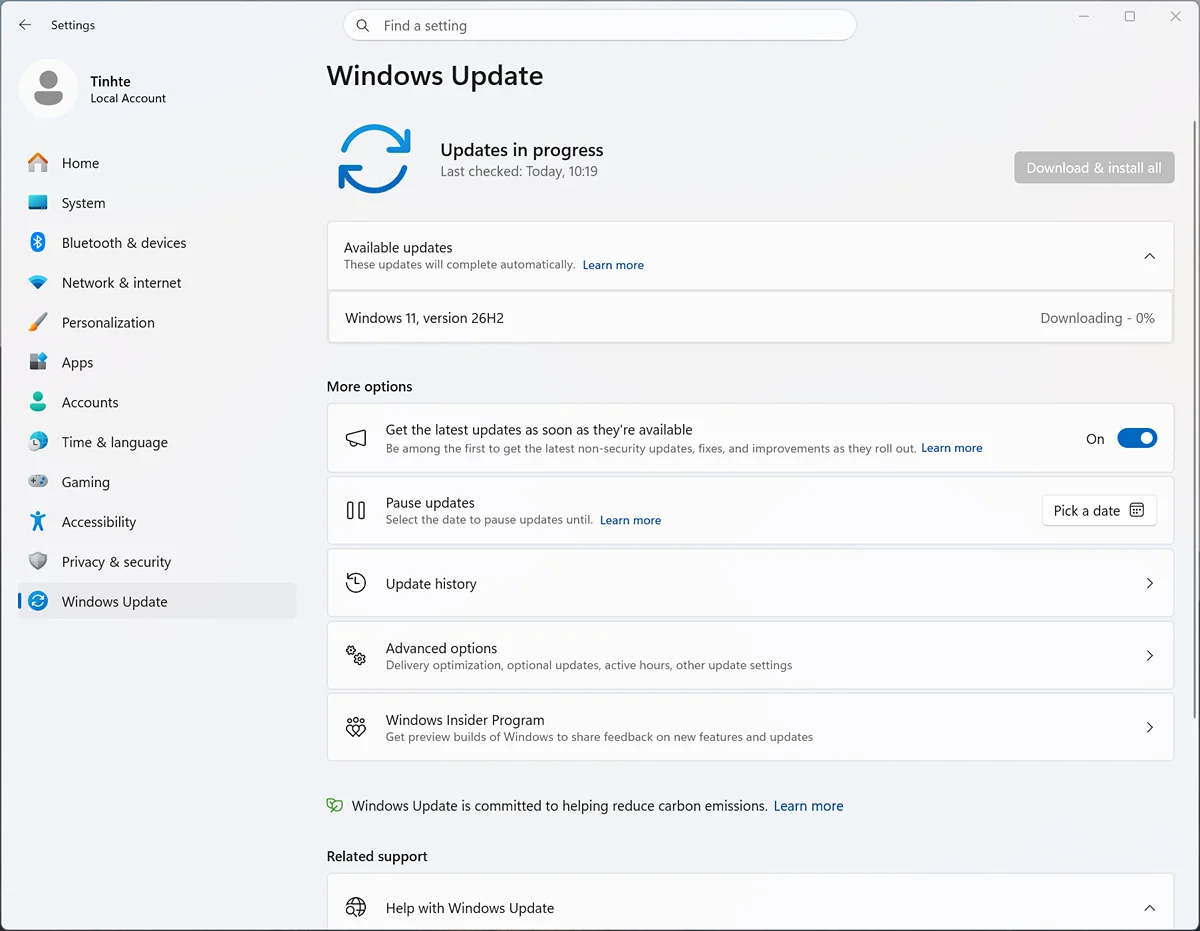
Task: Open the Pick a date dropdown
Action: [1099, 510]
